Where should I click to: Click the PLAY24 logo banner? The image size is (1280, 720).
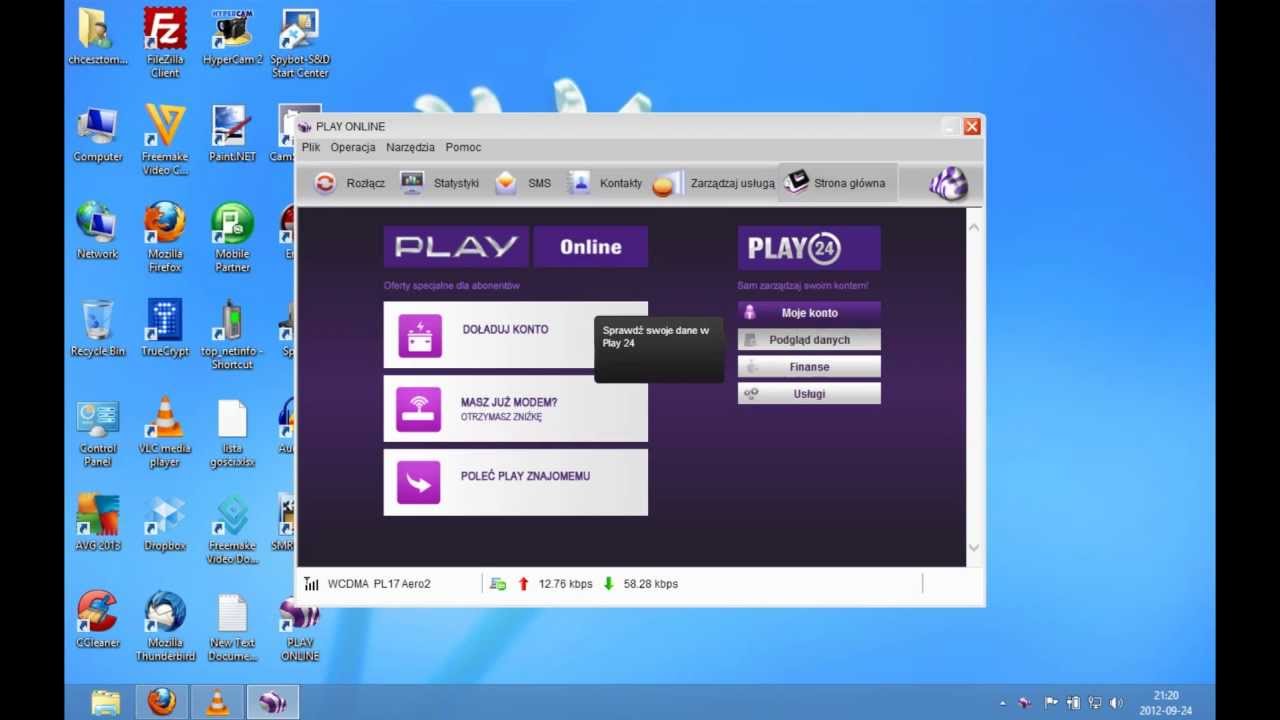pos(809,248)
